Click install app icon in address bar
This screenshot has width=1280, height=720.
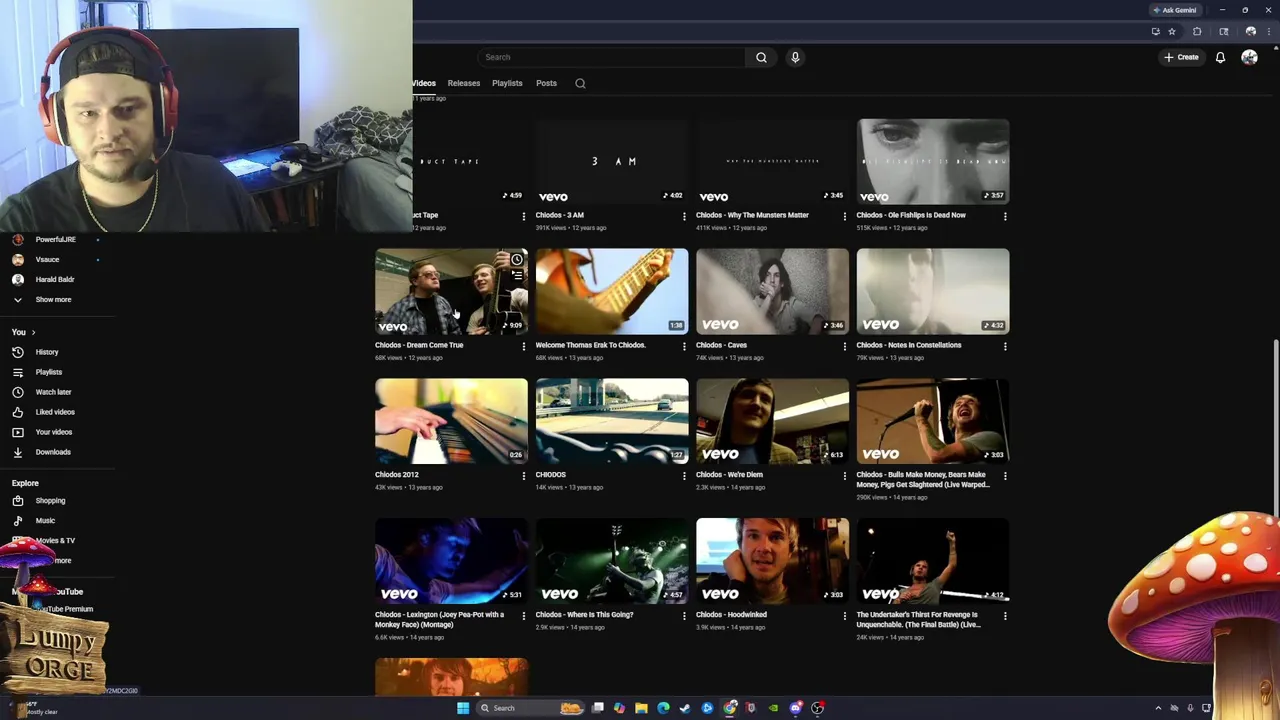pyautogui.click(x=1155, y=31)
